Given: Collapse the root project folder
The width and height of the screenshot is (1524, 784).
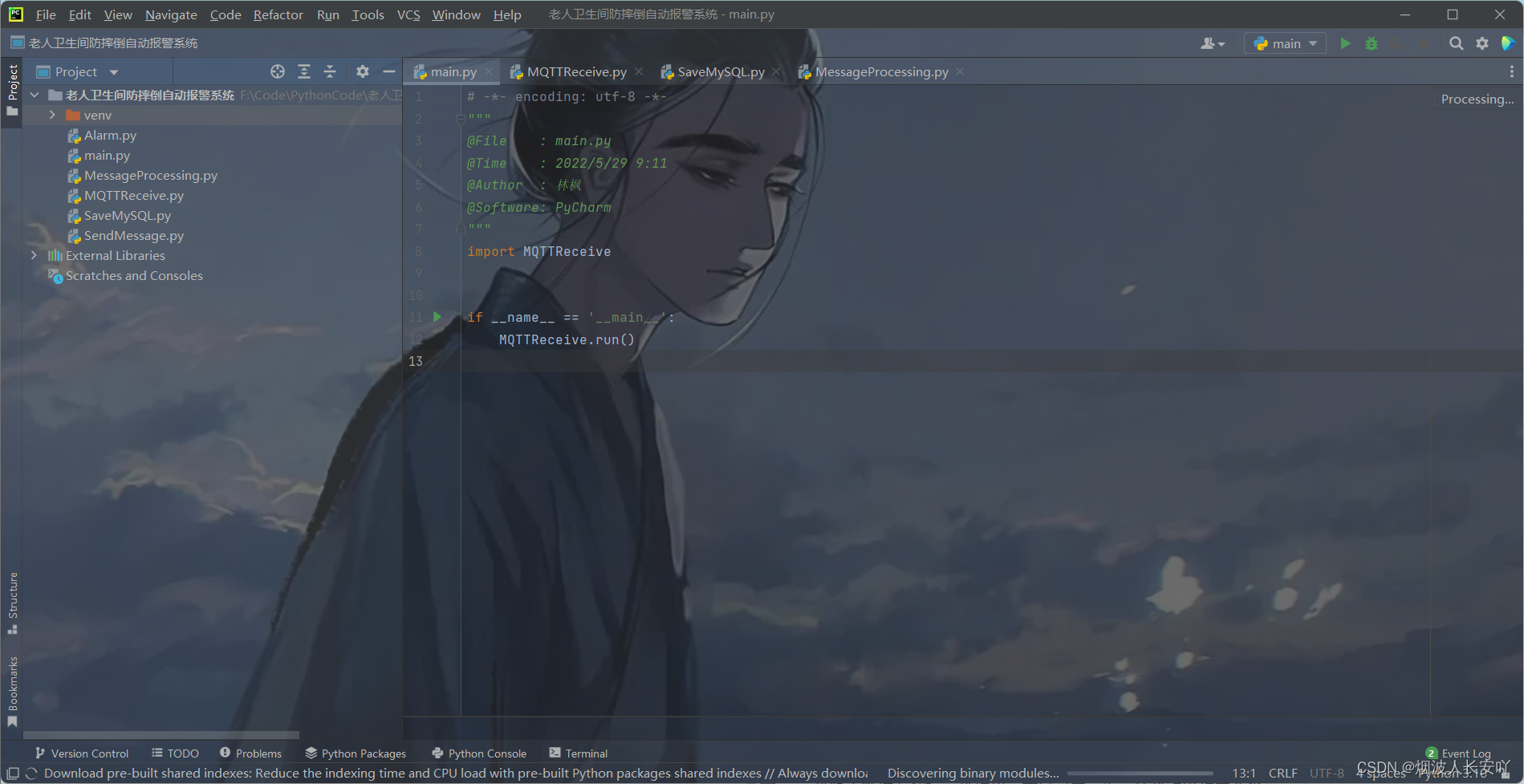Looking at the screenshot, I should pyautogui.click(x=34, y=95).
